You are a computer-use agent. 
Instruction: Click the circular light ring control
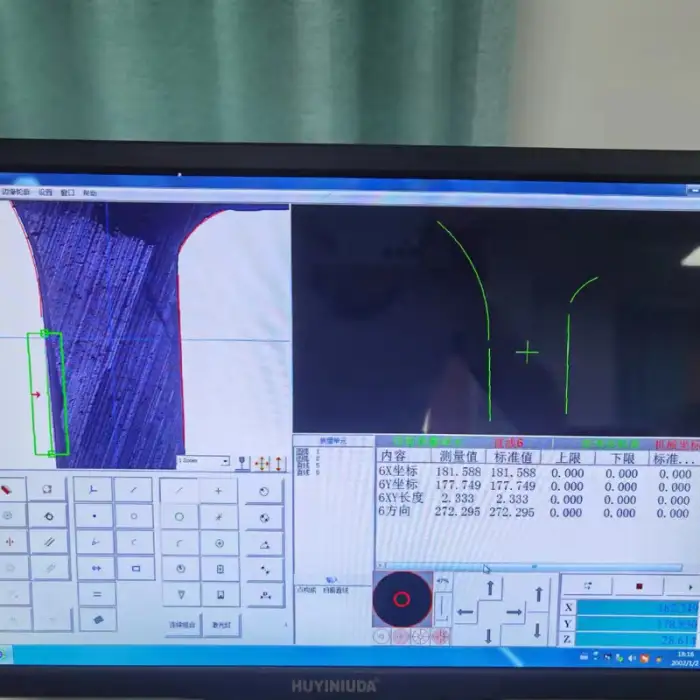[x=402, y=599]
